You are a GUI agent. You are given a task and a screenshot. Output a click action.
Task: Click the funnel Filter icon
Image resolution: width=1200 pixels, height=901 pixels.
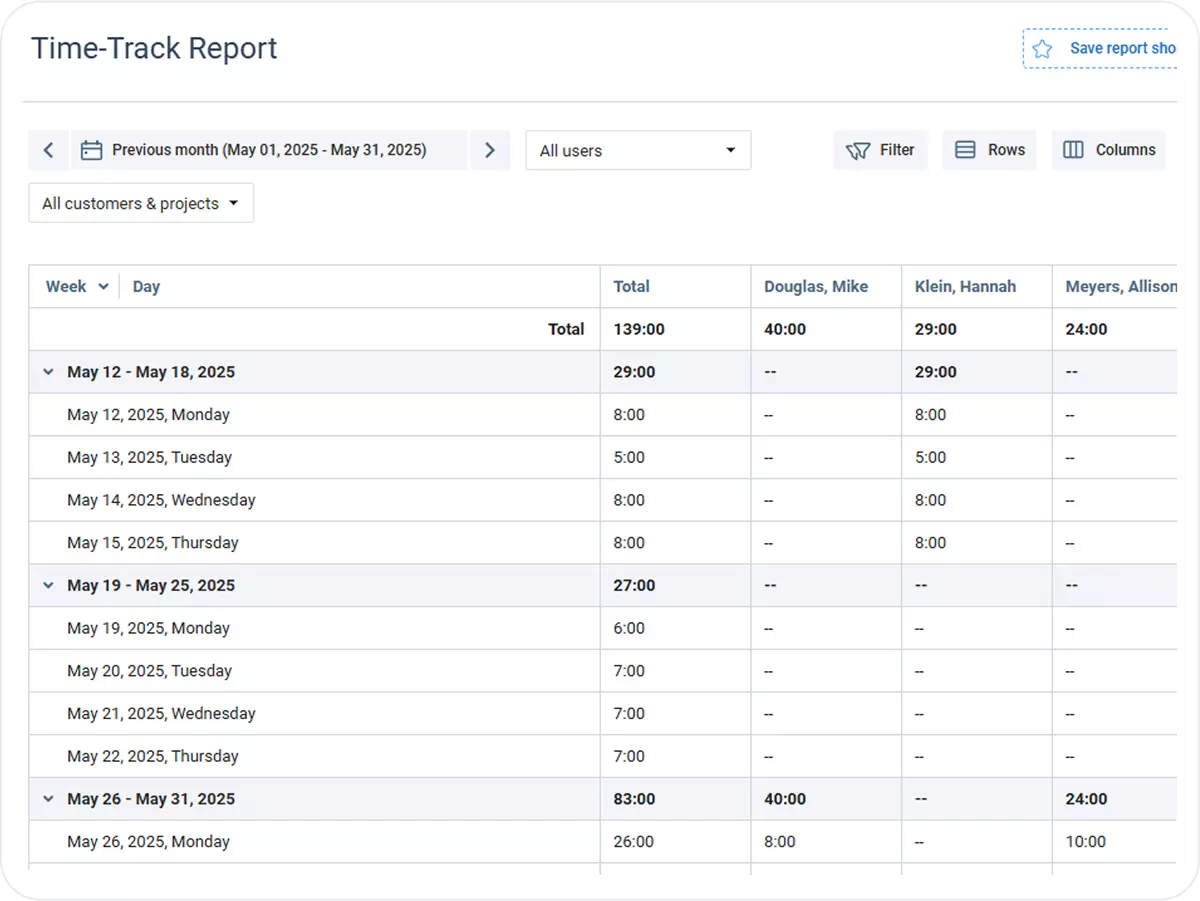pyautogui.click(x=858, y=150)
